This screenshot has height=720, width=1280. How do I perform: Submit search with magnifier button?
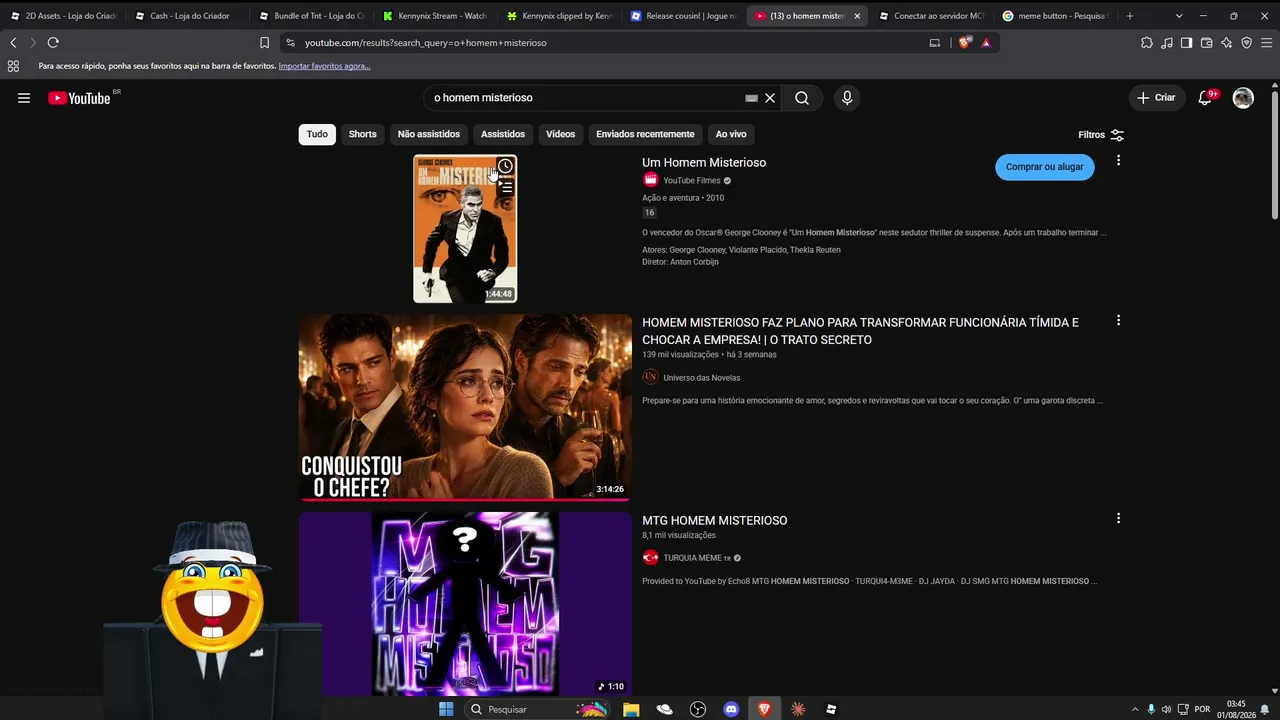(x=802, y=98)
